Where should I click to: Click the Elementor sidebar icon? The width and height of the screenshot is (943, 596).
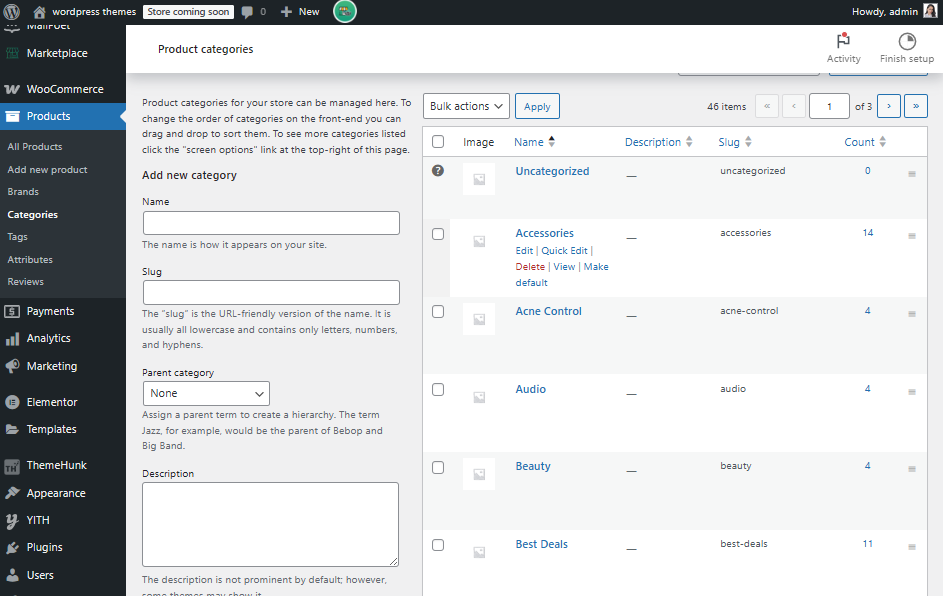[12, 402]
